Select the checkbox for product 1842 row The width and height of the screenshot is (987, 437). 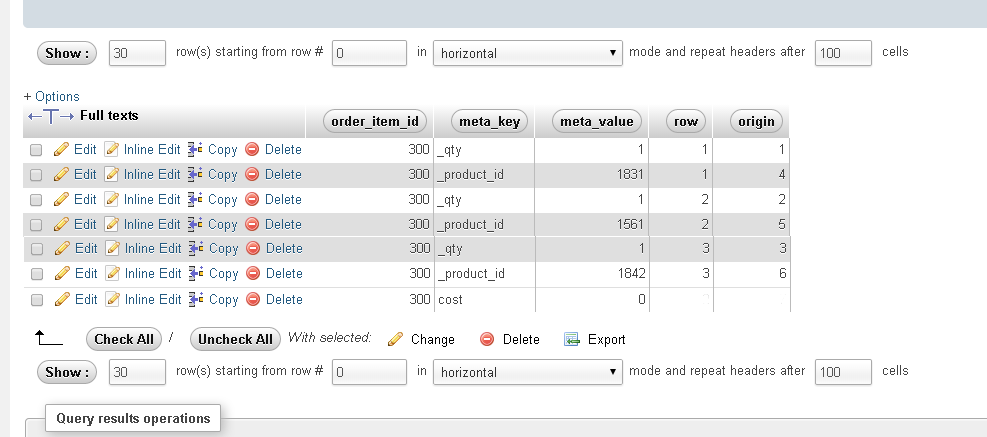tap(36, 274)
